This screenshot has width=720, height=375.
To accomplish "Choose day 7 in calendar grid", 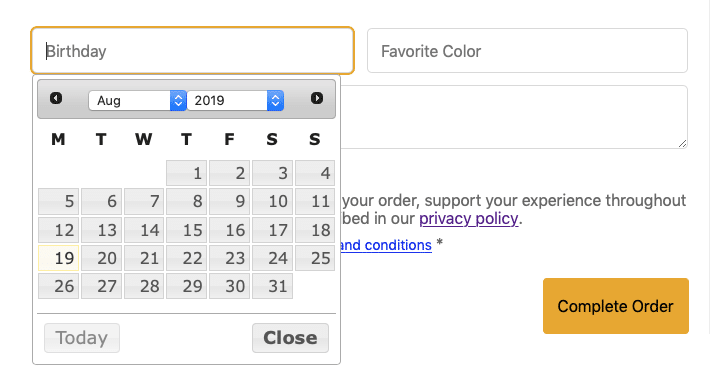I will [x=144, y=201].
